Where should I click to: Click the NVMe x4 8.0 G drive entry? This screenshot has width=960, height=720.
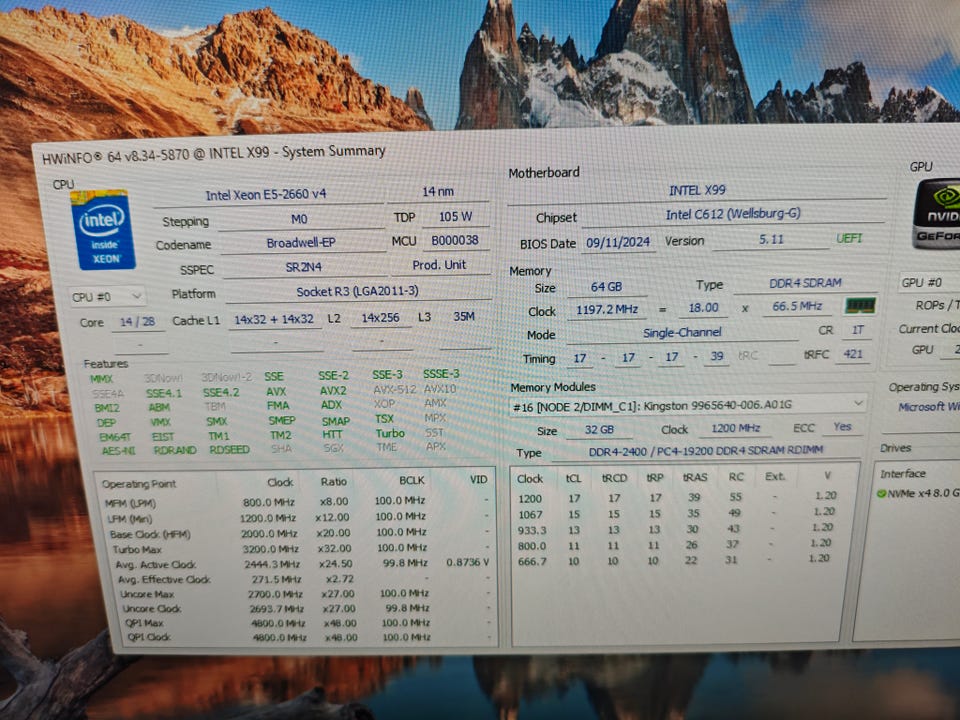pos(919,493)
